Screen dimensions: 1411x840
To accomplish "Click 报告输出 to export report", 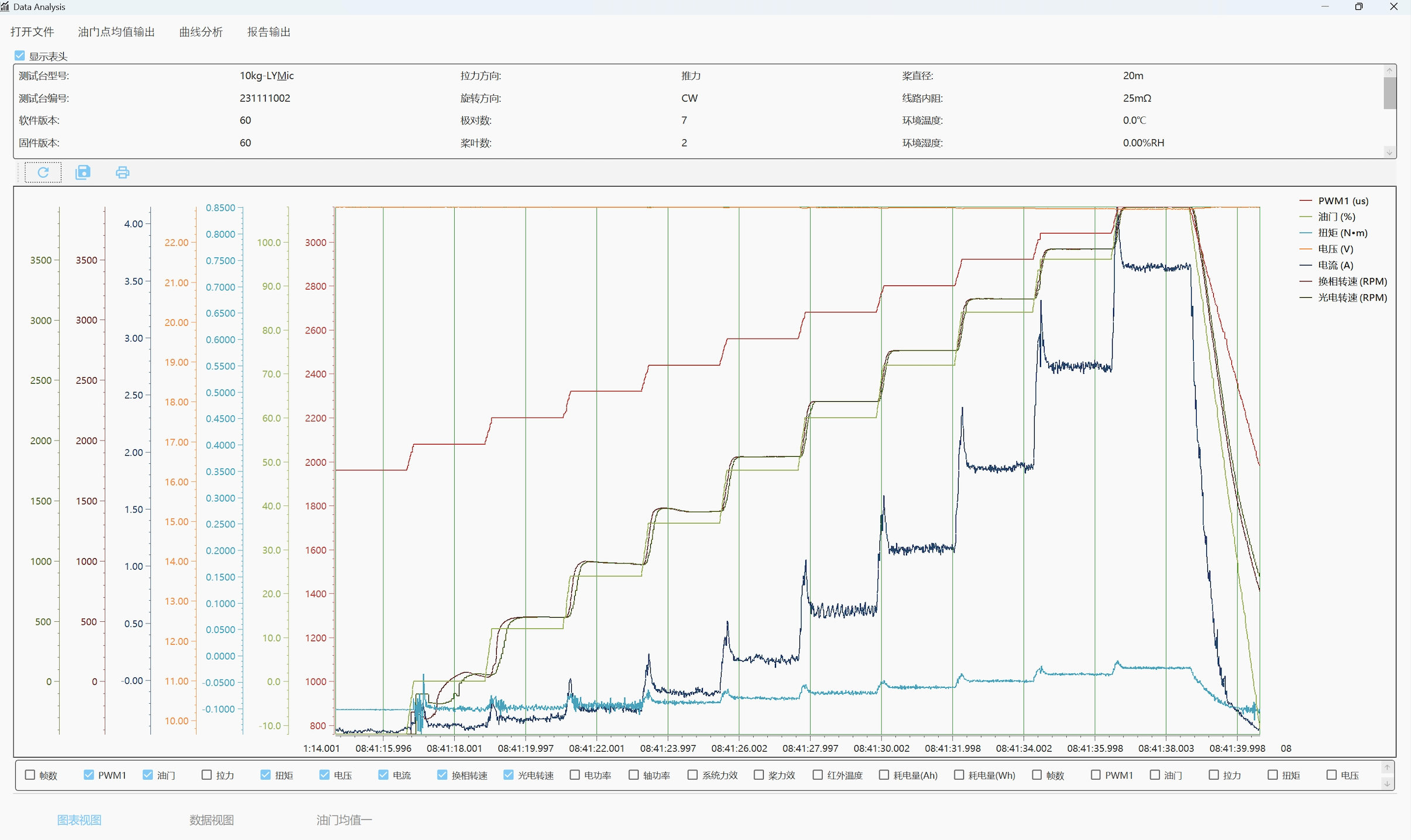I will [269, 32].
